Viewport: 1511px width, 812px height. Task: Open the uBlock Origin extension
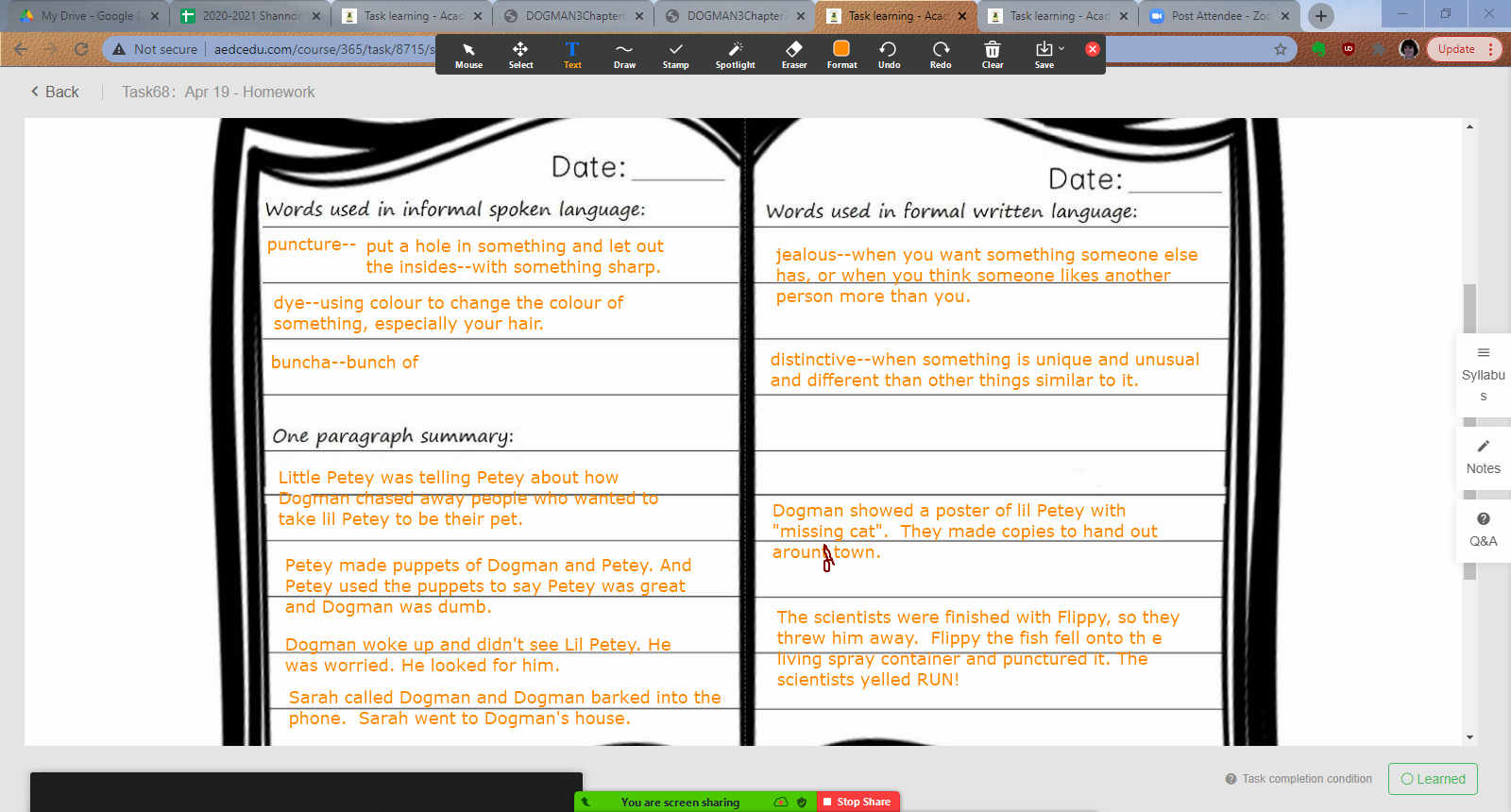click(1349, 49)
